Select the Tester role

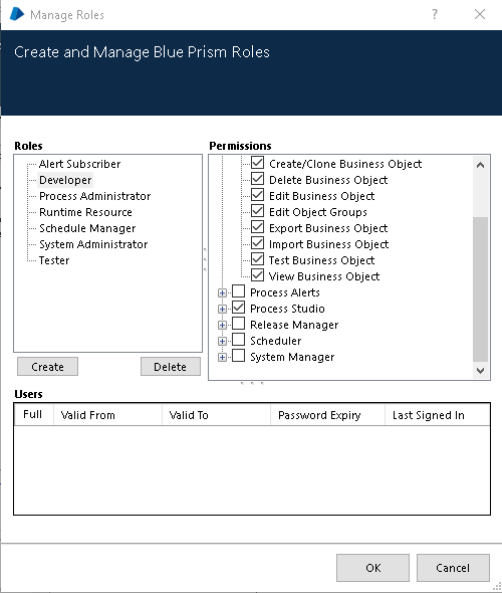coord(54,261)
